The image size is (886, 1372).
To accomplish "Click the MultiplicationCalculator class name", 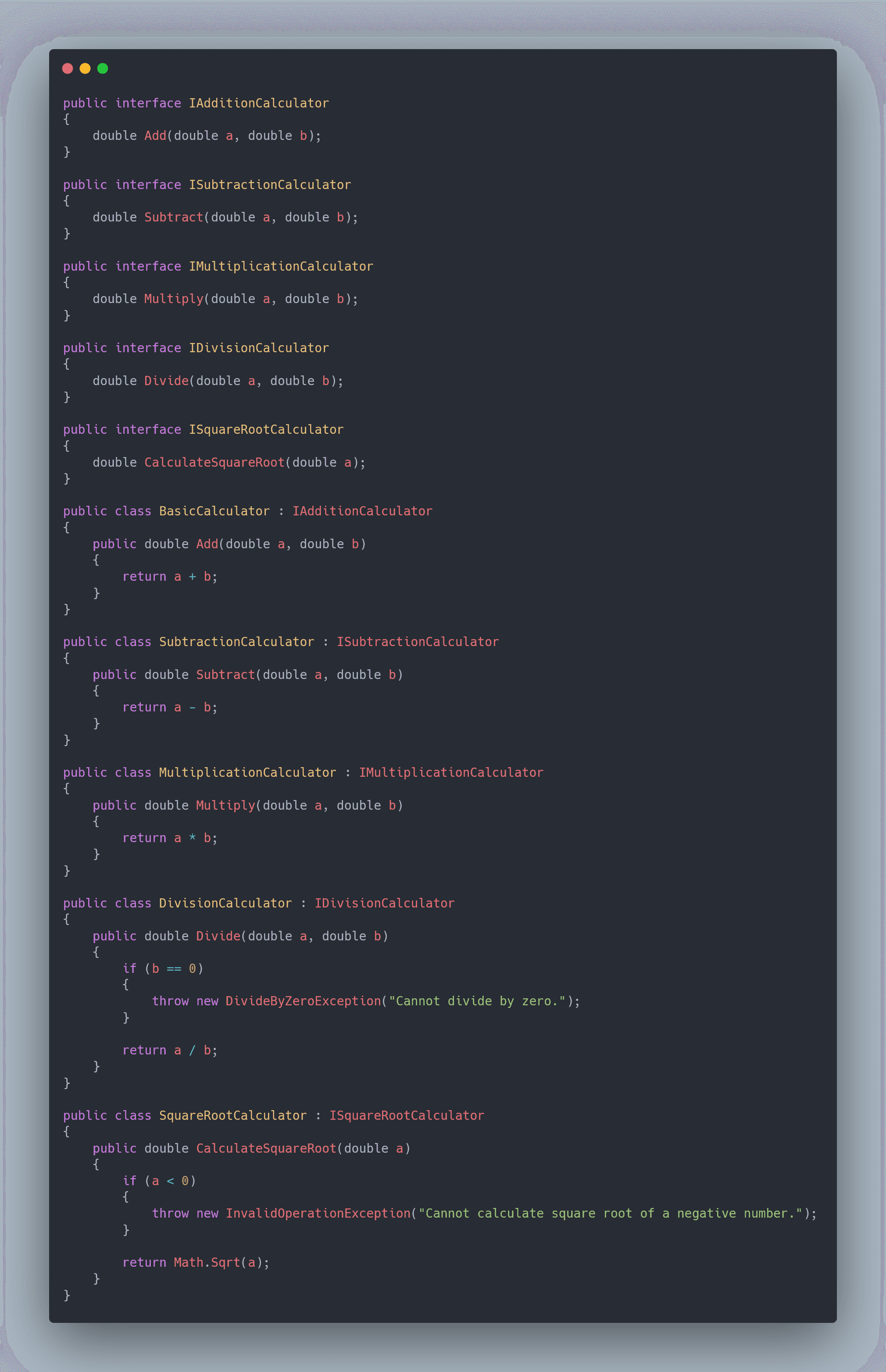I will (247, 772).
